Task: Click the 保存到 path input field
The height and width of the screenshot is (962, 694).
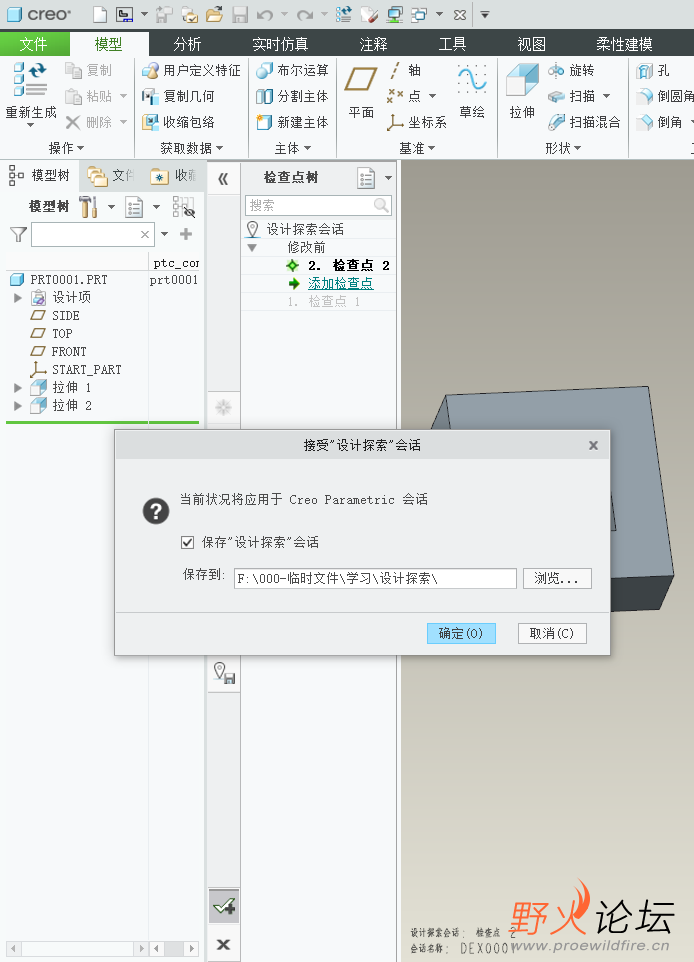Action: (375, 579)
